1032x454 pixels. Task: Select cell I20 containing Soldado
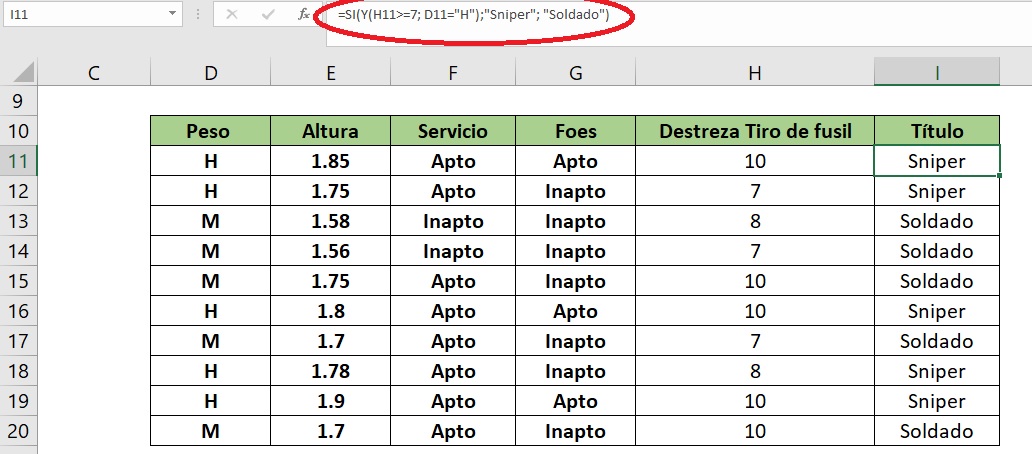tap(937, 431)
